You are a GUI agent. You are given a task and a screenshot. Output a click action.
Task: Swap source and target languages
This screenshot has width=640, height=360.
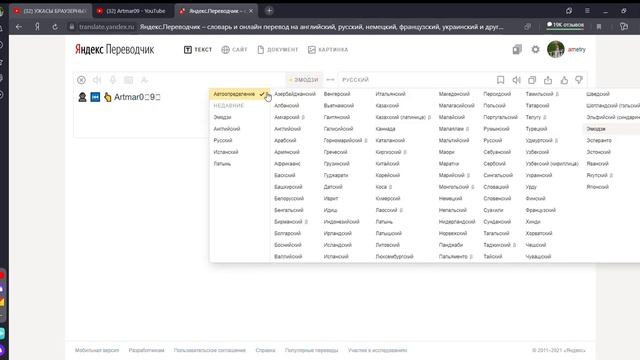[x=331, y=80]
